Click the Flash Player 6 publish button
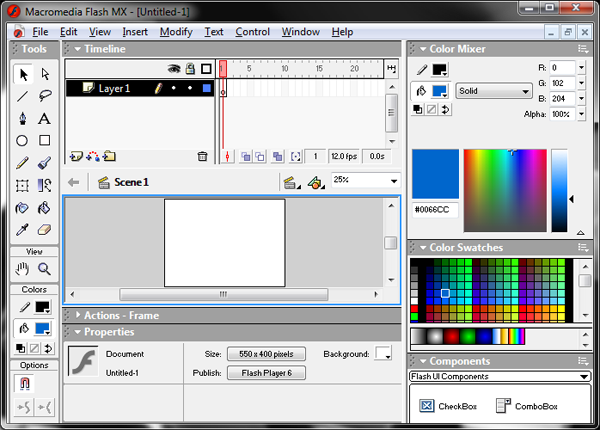The width and height of the screenshot is (600, 430). tap(266, 373)
